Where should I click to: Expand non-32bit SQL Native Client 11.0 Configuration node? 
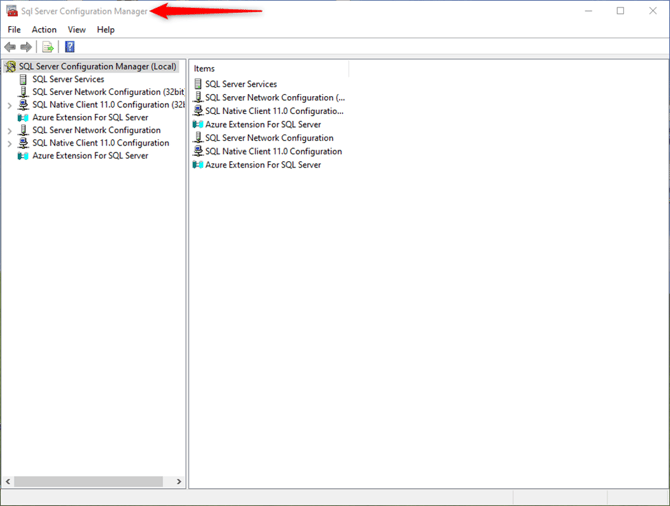10,144
